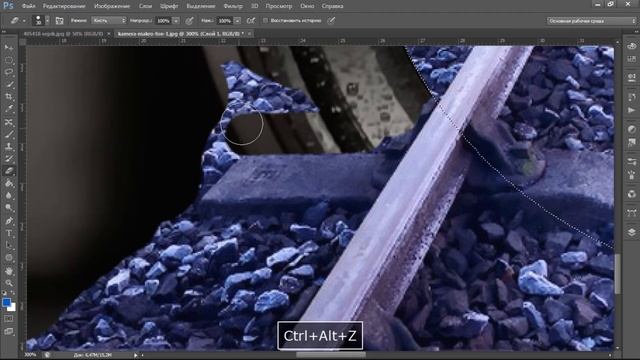This screenshot has width=640, height=360.
Task: Open the 3D menu
Action: (x=254, y=6)
